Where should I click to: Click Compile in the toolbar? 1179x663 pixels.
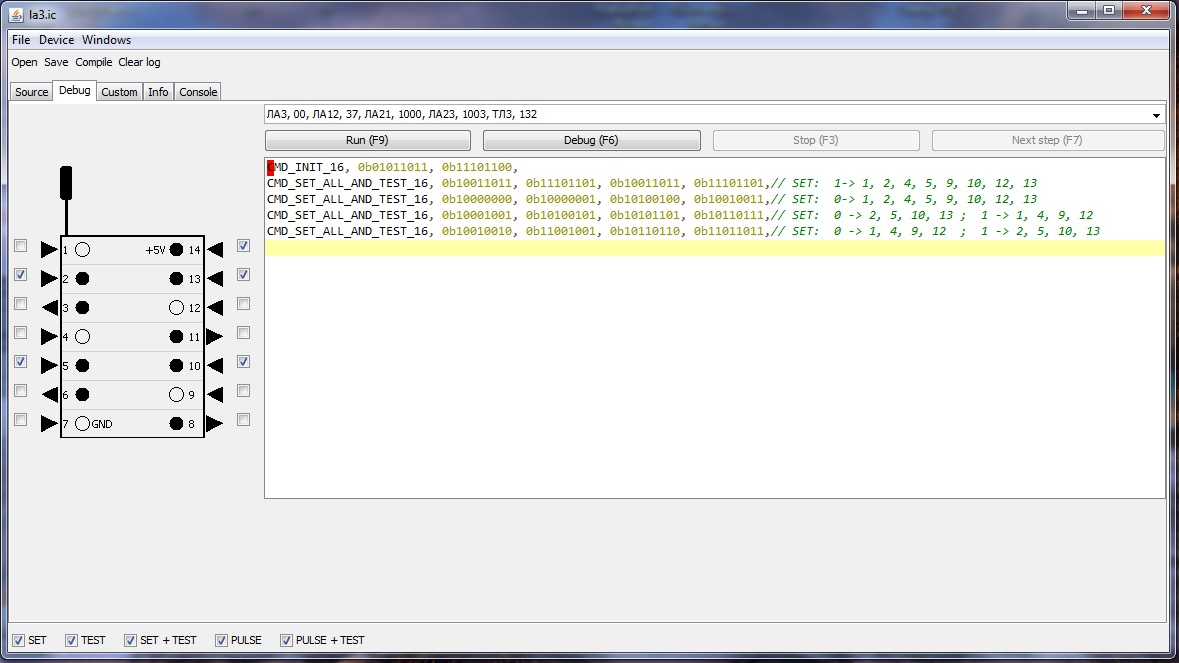click(x=94, y=62)
